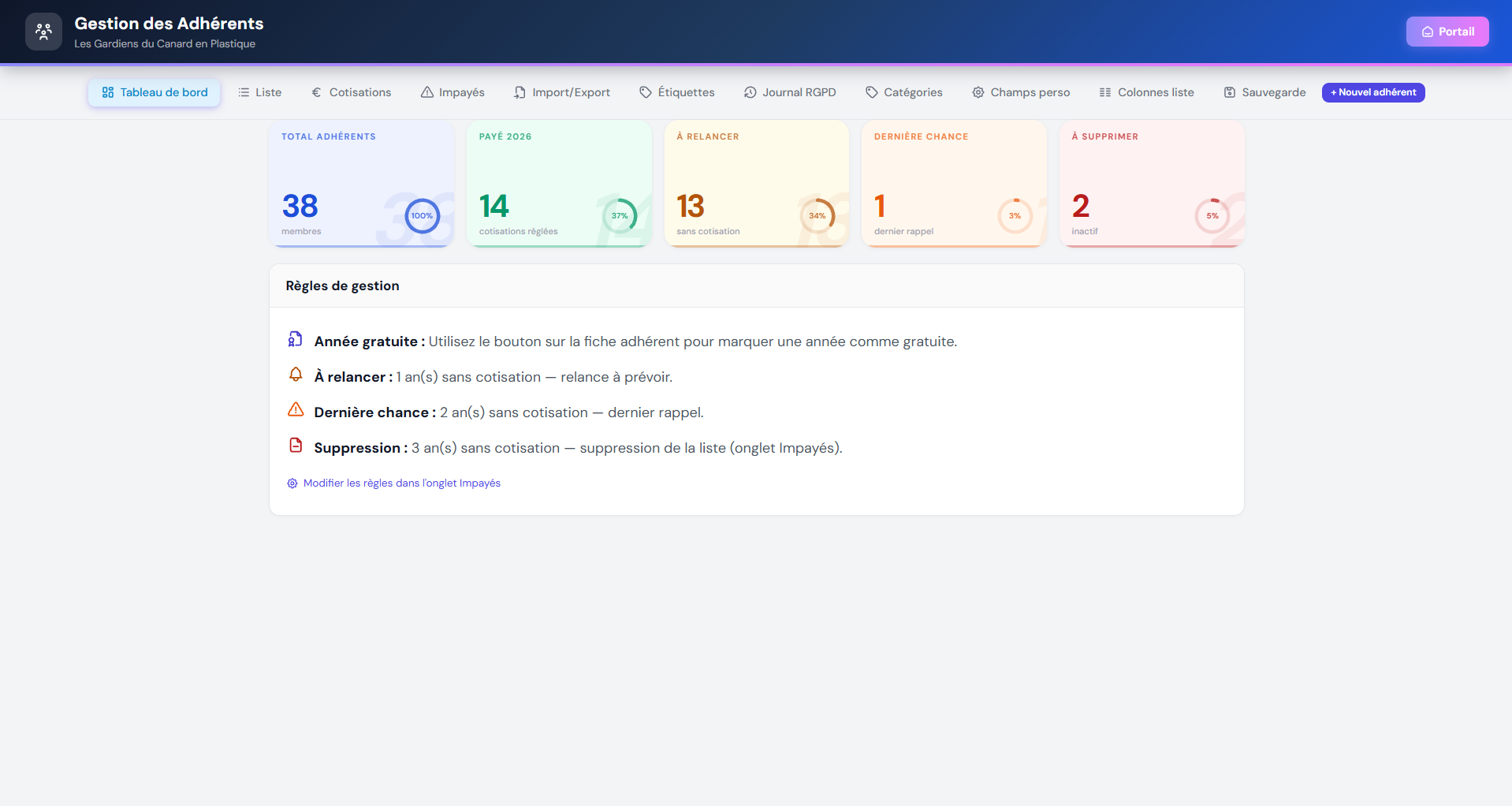Click the Sauvegarde save icon
This screenshot has height=806, width=1512.
[1228, 92]
